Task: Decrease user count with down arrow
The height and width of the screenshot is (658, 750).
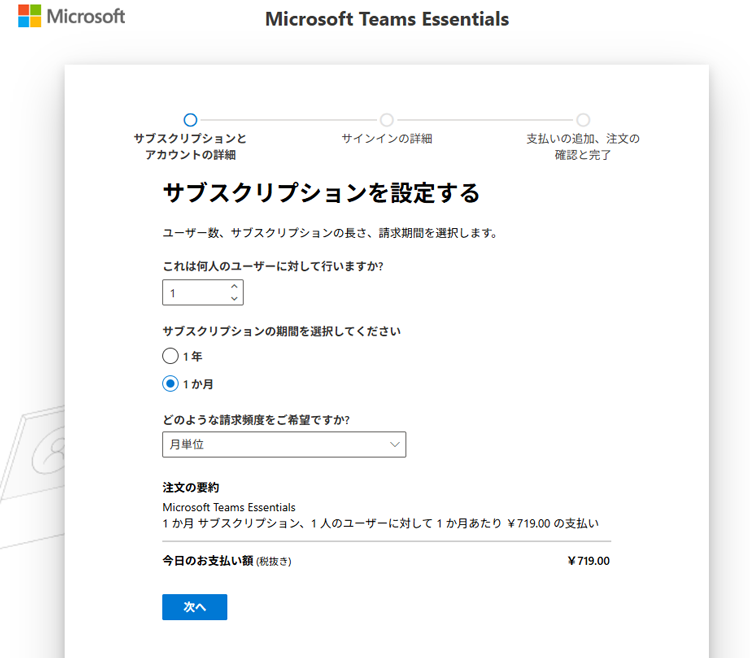Action: [234, 298]
